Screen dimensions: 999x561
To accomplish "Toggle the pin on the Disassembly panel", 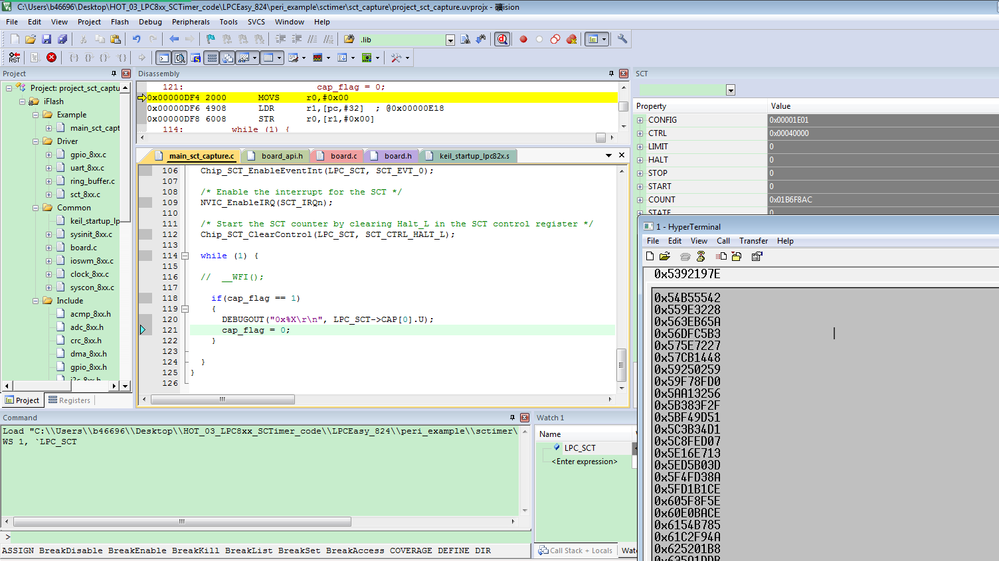I will pyautogui.click(x=611, y=74).
